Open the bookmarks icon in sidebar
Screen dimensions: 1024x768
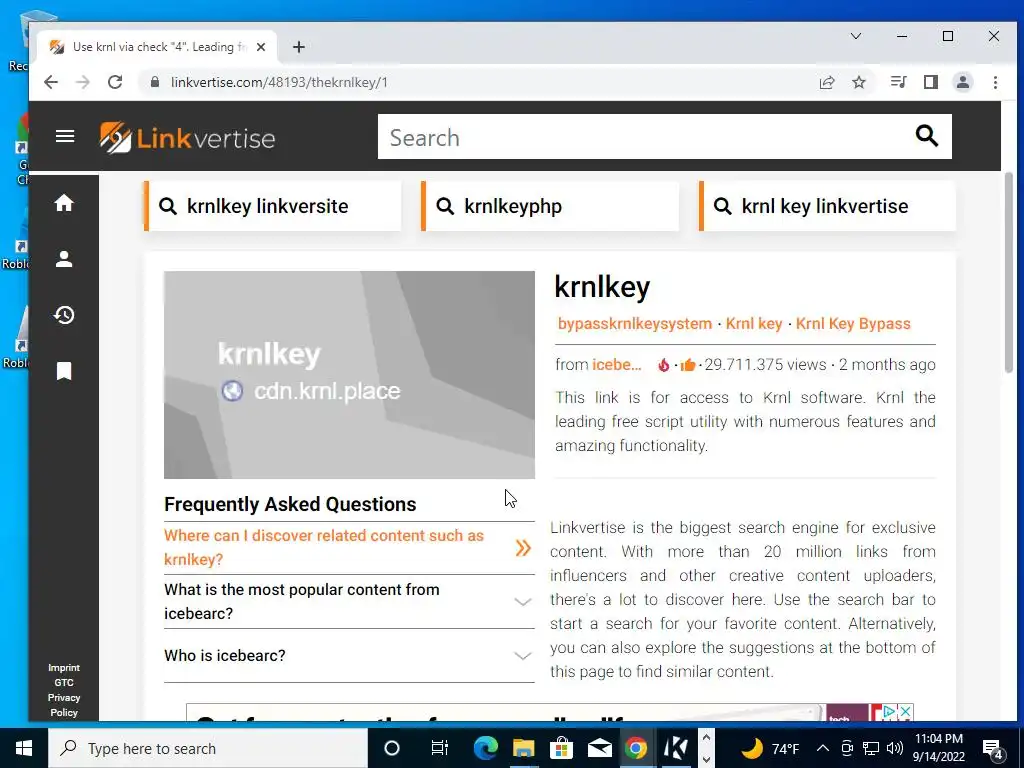click(64, 371)
